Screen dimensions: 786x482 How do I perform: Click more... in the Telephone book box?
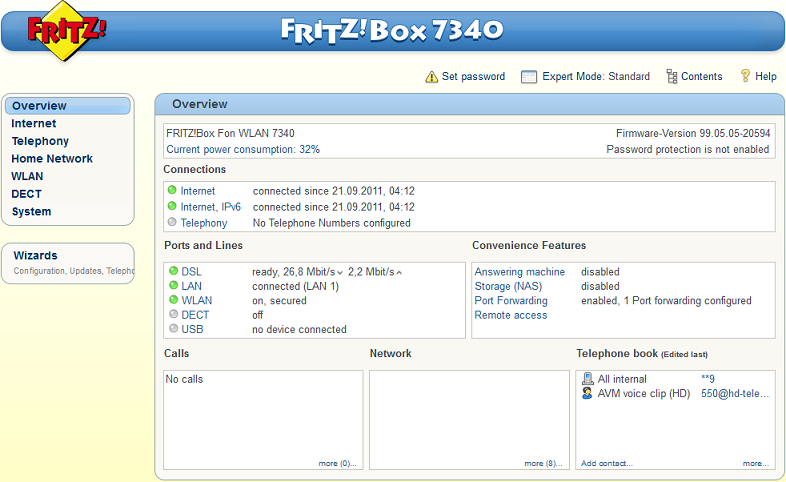tap(755, 463)
